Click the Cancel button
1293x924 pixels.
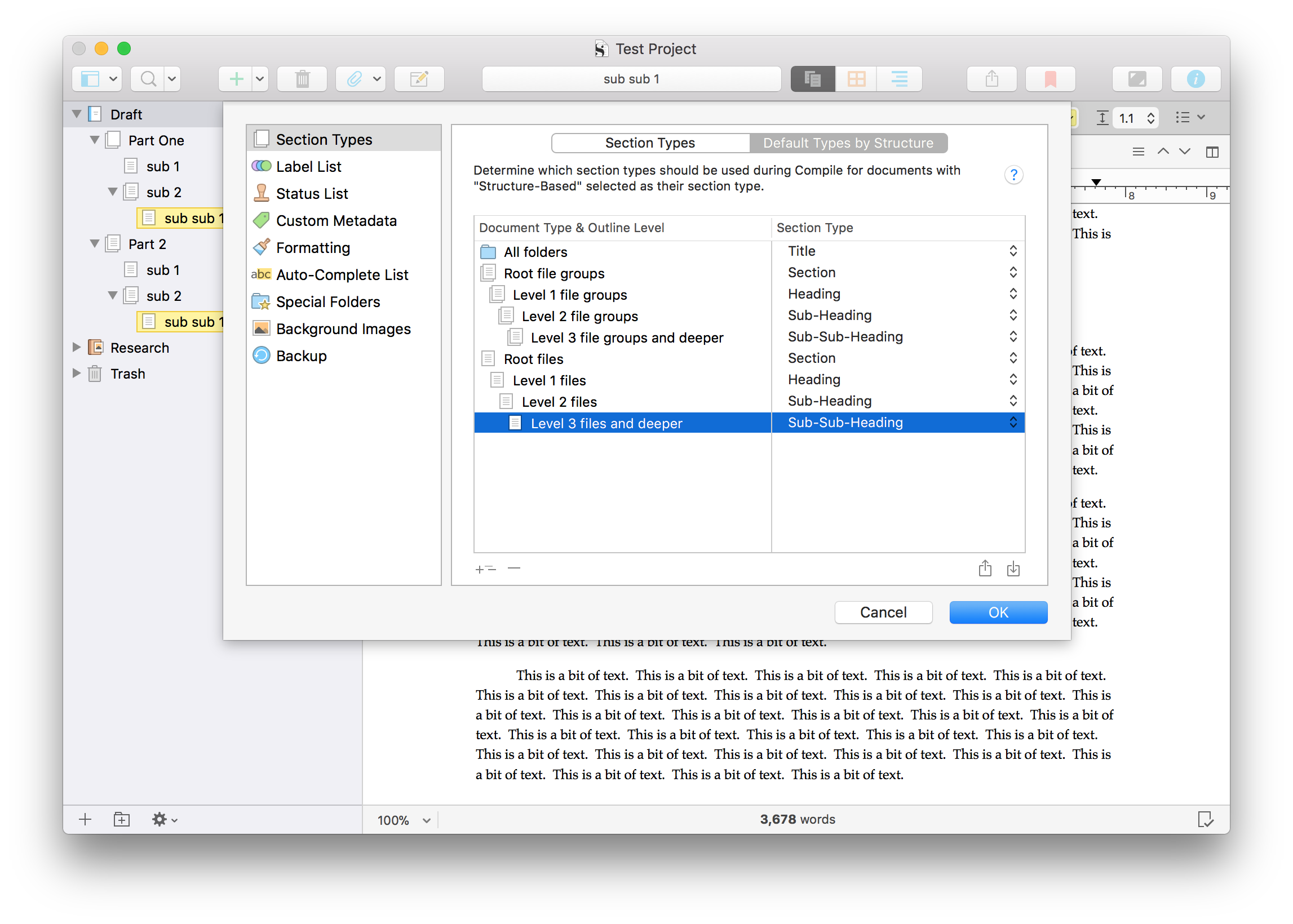tap(883, 612)
